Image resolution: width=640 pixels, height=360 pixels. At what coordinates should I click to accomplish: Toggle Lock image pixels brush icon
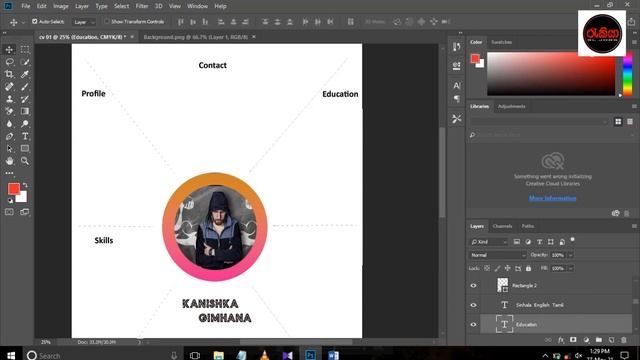[497, 269]
